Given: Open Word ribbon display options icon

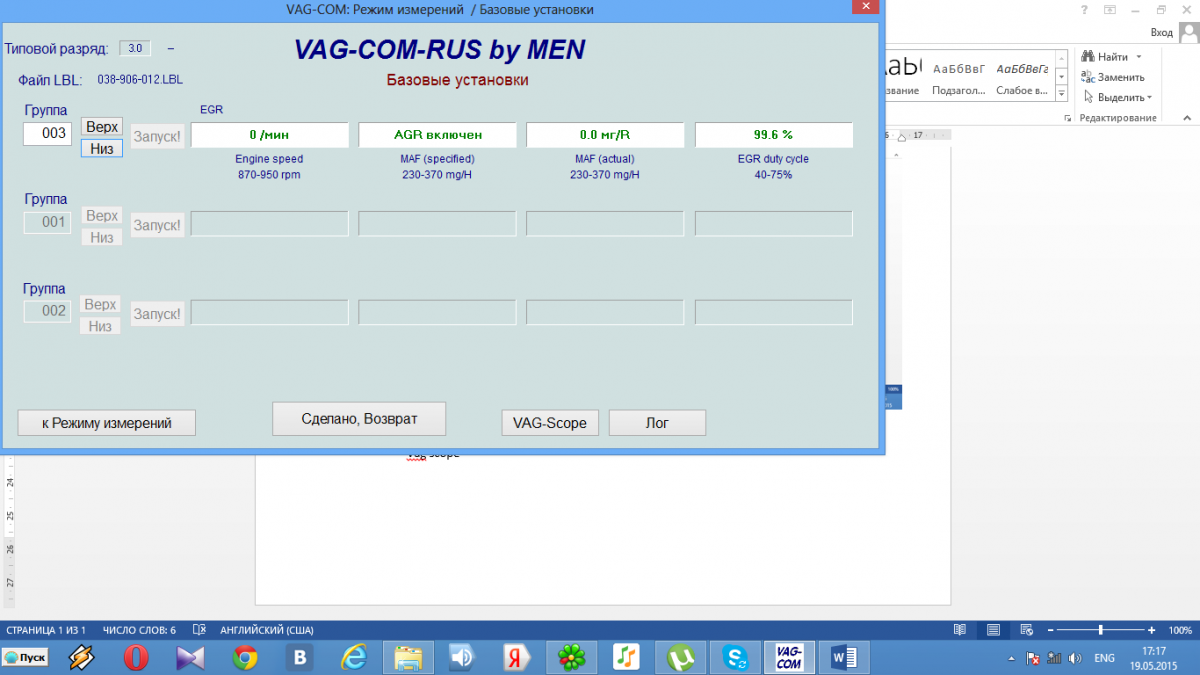Looking at the screenshot, I should [x=1111, y=9].
